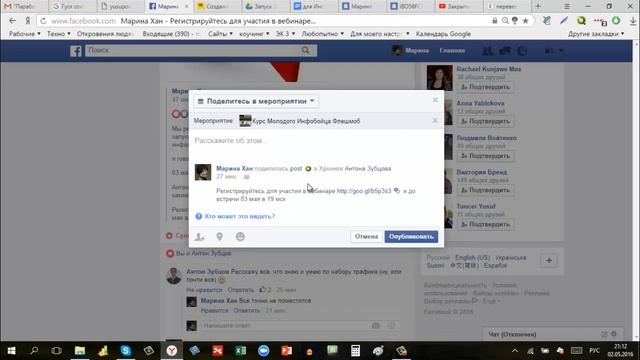Open Yandex browser taskbar icon
Screen dimensions: 640x360
click(172, 351)
